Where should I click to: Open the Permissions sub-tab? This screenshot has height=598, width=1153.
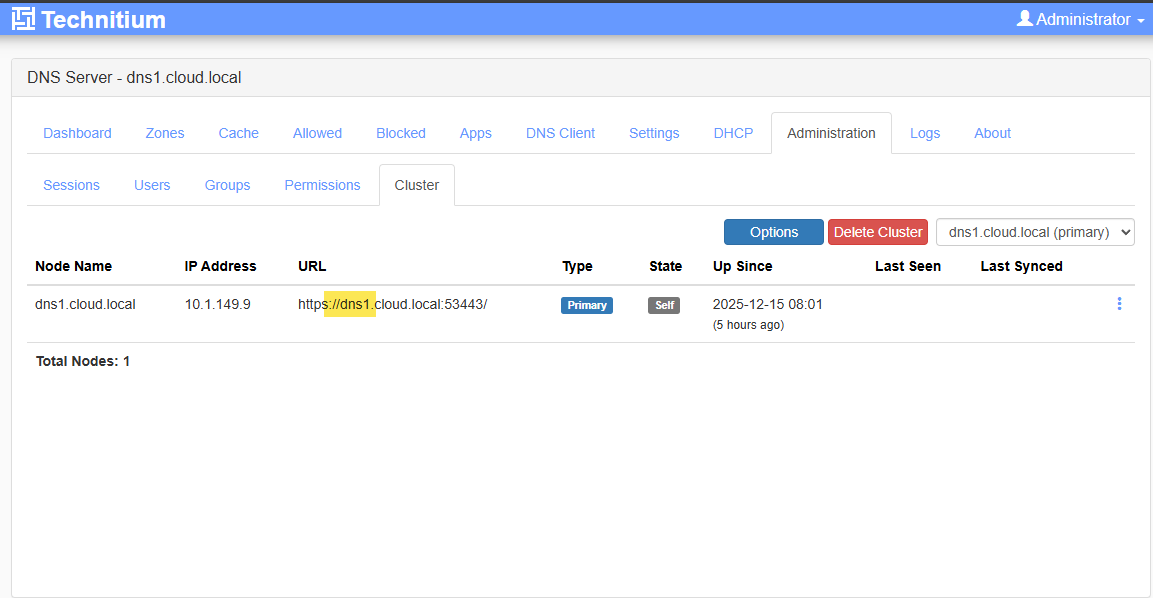pyautogui.click(x=322, y=184)
